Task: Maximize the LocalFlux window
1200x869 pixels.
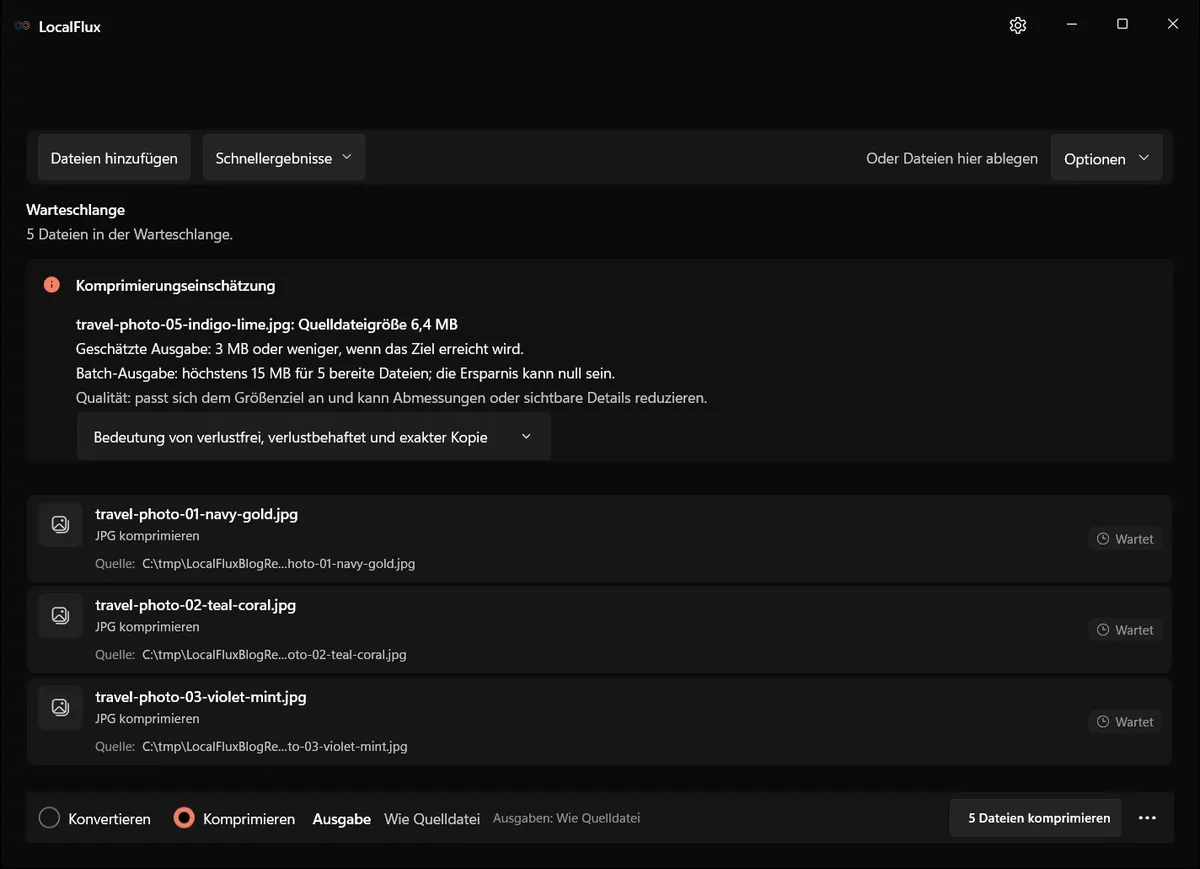Action: tap(1122, 25)
